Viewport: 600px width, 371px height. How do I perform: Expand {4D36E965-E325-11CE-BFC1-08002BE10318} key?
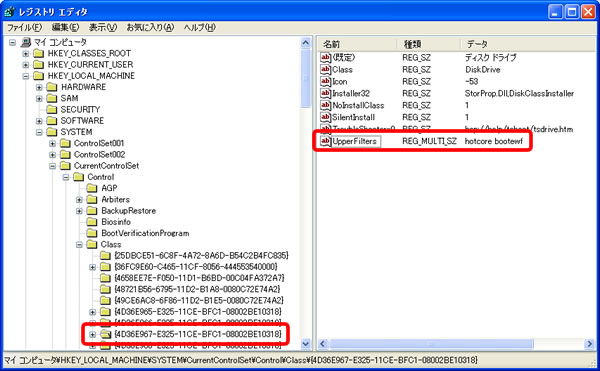click(x=93, y=312)
